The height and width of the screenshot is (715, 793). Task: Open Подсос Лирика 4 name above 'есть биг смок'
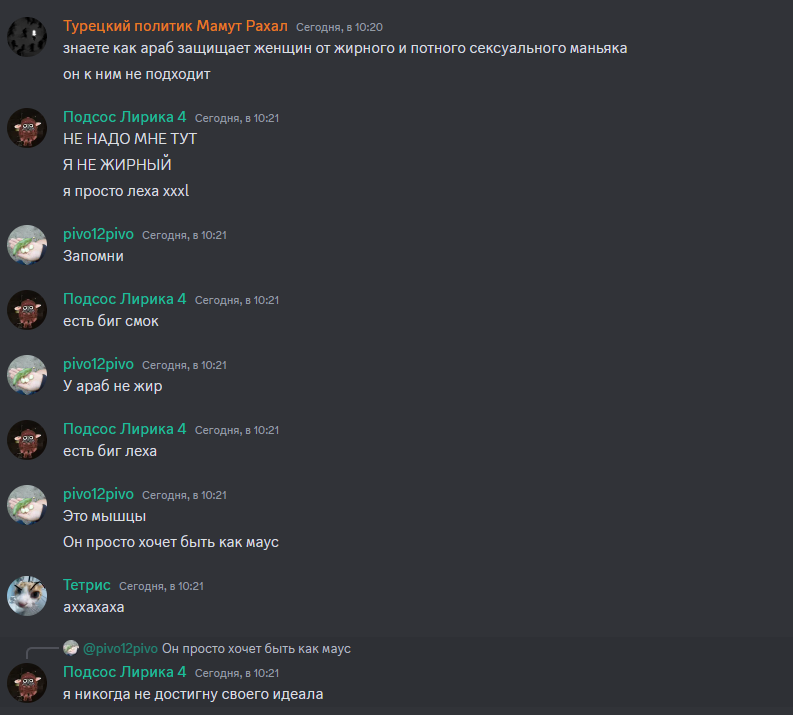124,299
